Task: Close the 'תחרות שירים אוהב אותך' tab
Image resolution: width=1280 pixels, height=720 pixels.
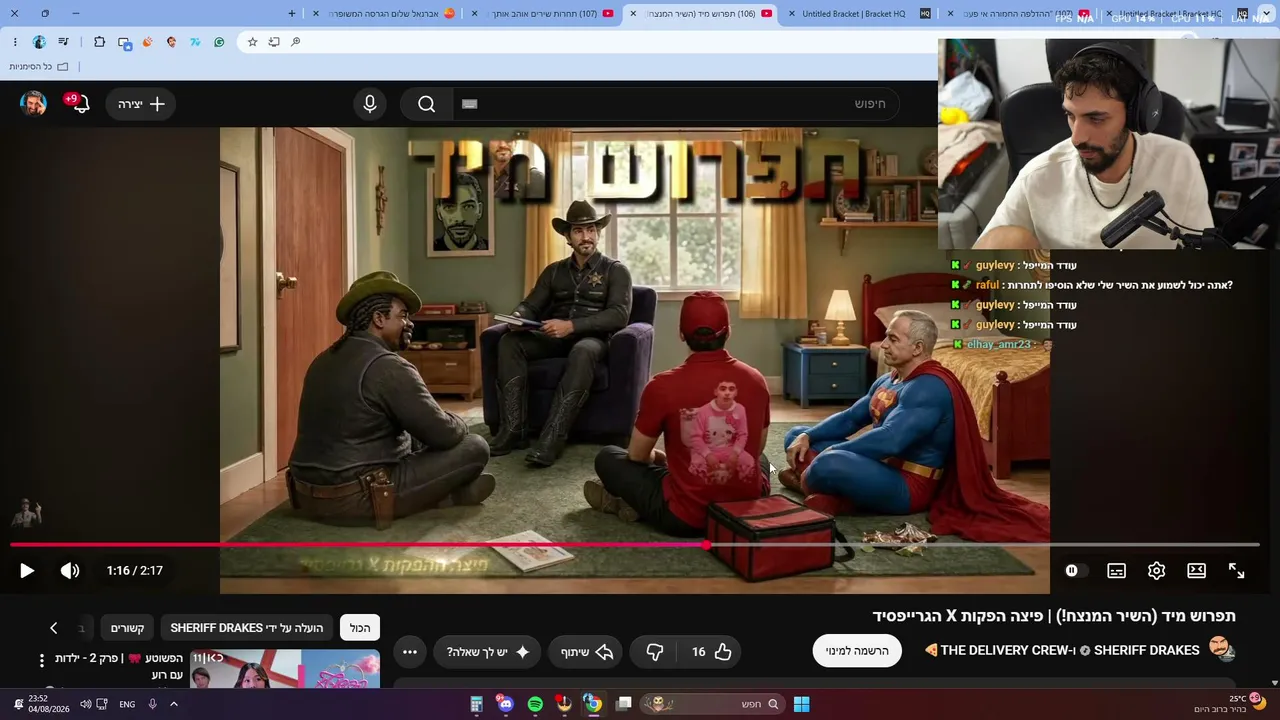Action: 474,14
